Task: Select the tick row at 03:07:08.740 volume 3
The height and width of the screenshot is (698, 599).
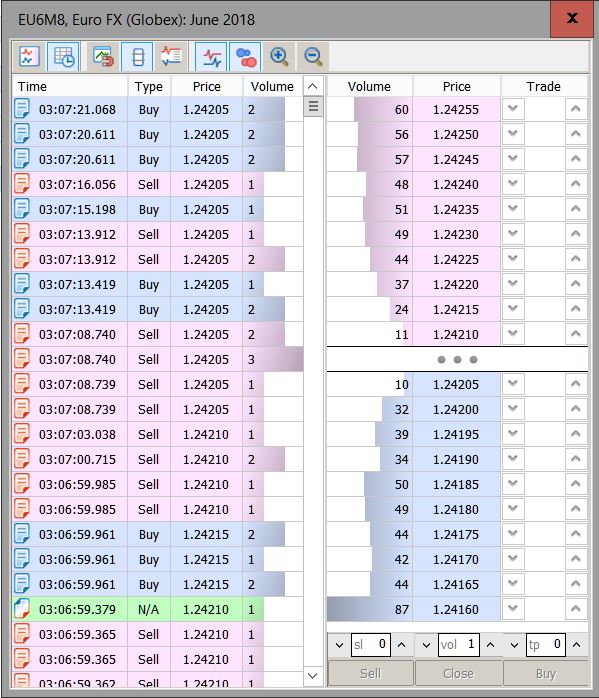Action: [158, 359]
